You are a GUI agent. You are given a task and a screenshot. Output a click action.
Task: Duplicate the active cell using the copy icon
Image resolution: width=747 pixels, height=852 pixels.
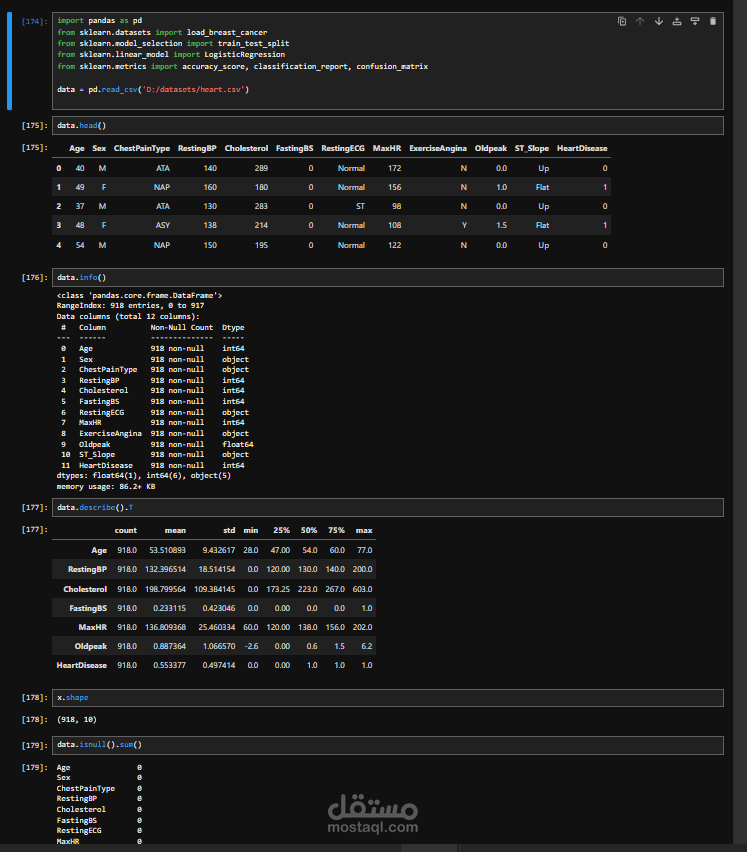622,21
